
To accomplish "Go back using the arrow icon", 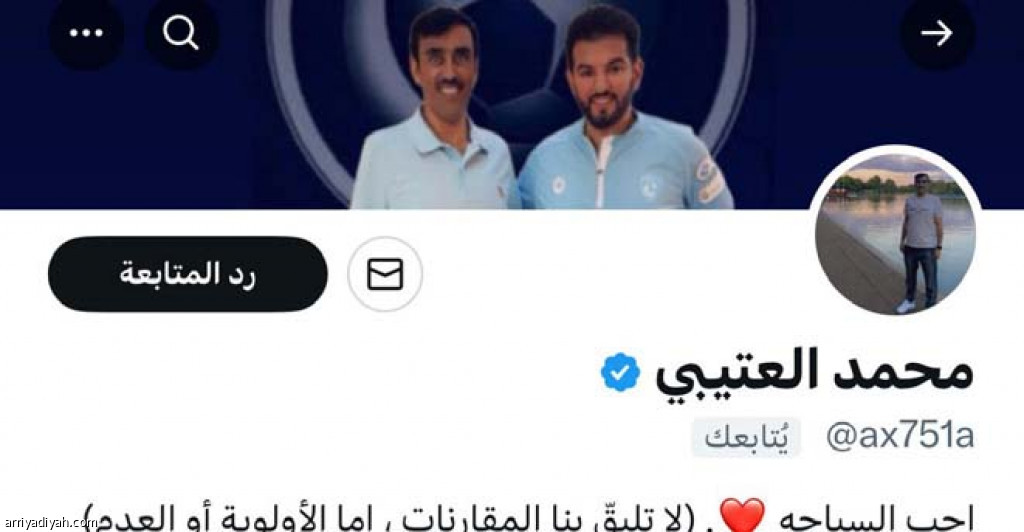I will [x=937, y=33].
